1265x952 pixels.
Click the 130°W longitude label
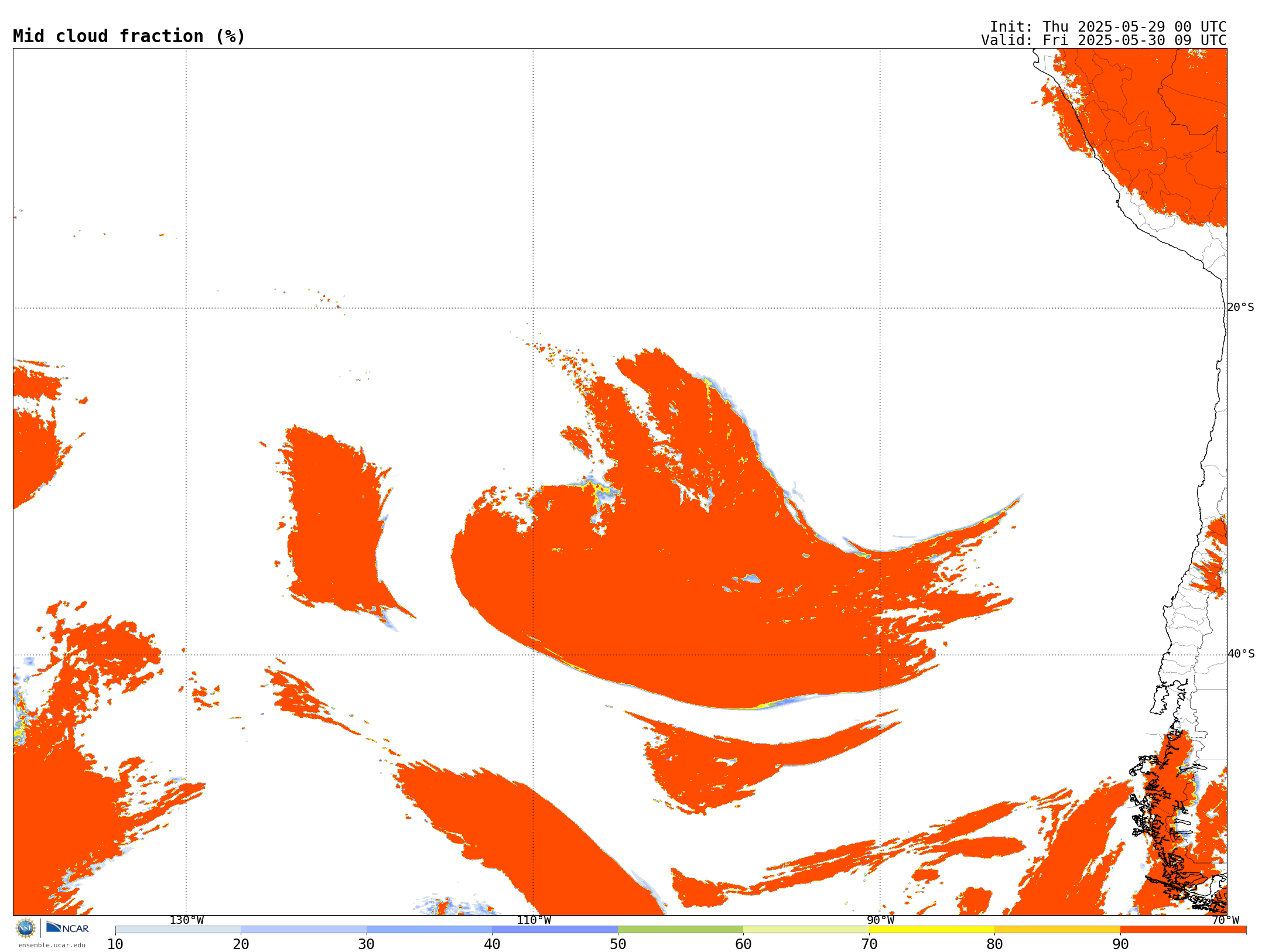point(186,920)
